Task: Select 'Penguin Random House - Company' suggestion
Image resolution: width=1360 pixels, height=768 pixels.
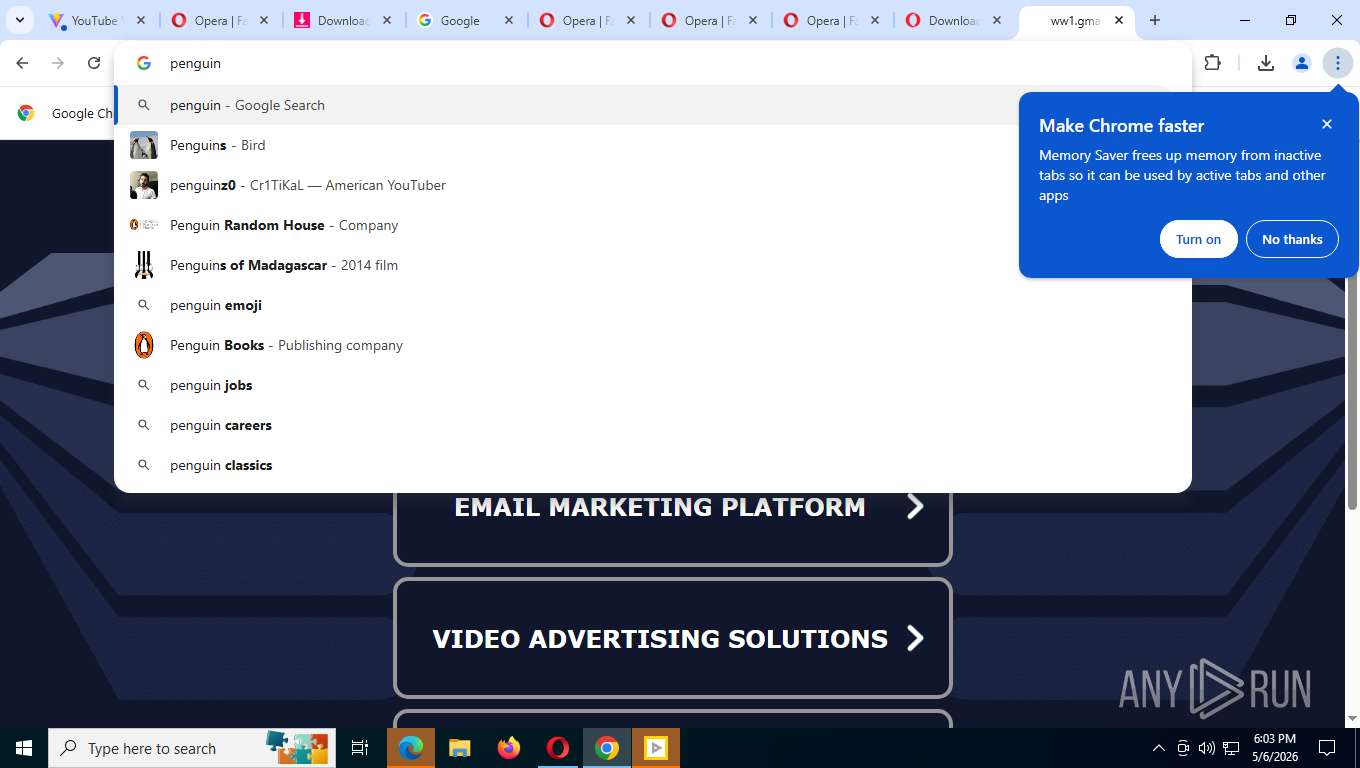Action: pyautogui.click(x=653, y=225)
